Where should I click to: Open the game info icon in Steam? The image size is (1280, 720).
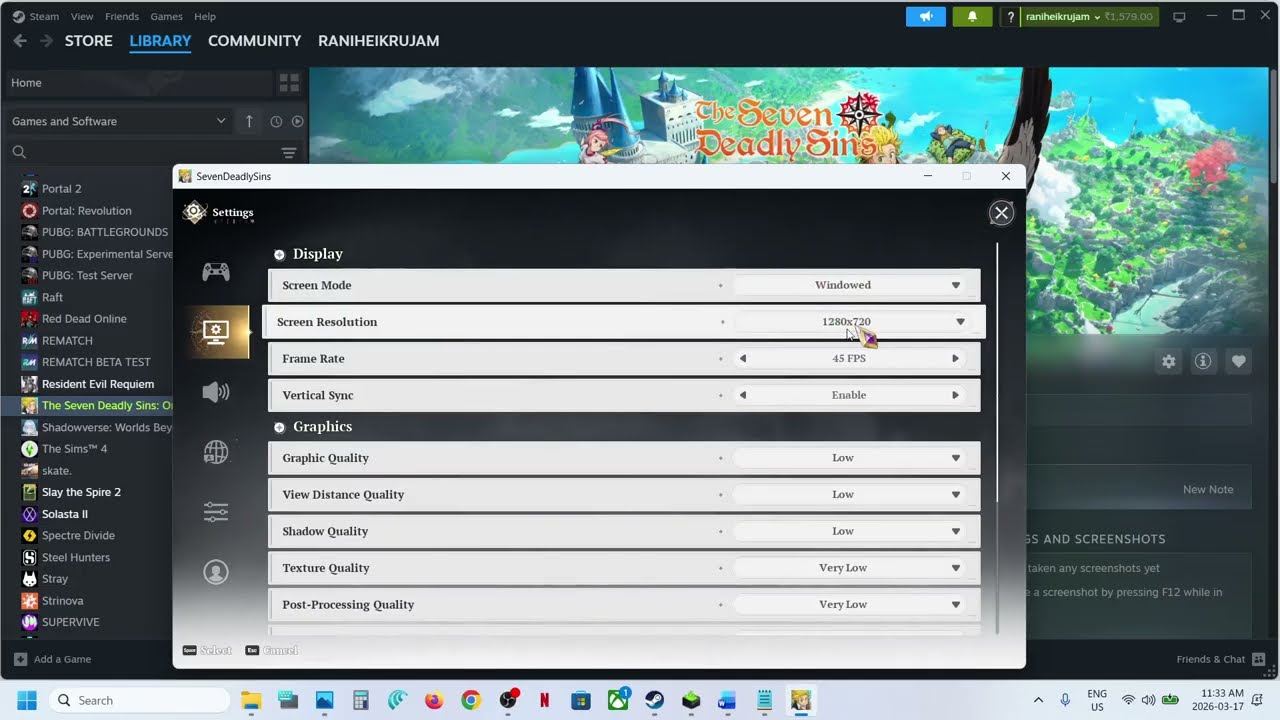pyautogui.click(x=1203, y=361)
